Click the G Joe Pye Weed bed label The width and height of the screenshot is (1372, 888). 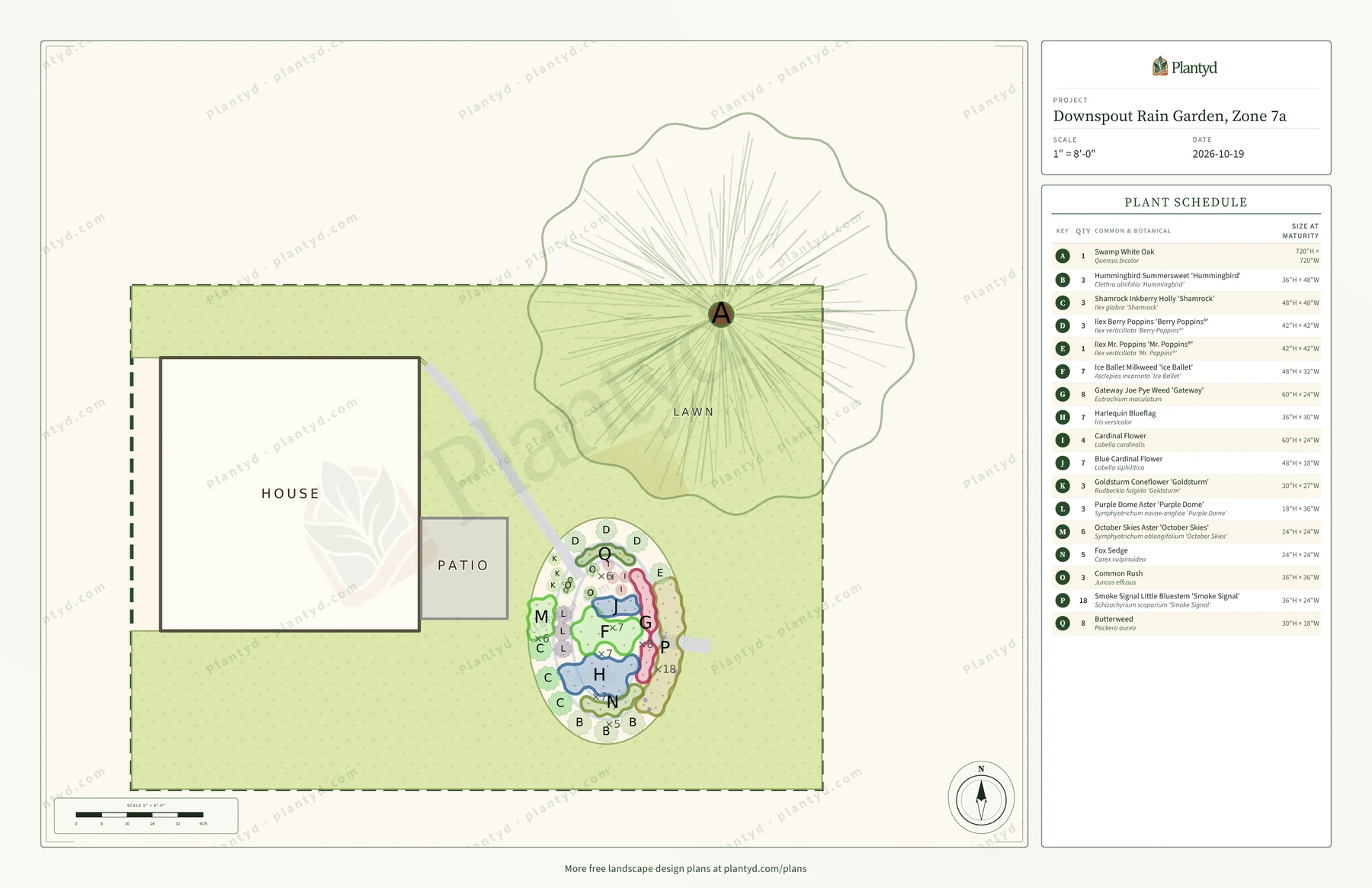click(646, 623)
